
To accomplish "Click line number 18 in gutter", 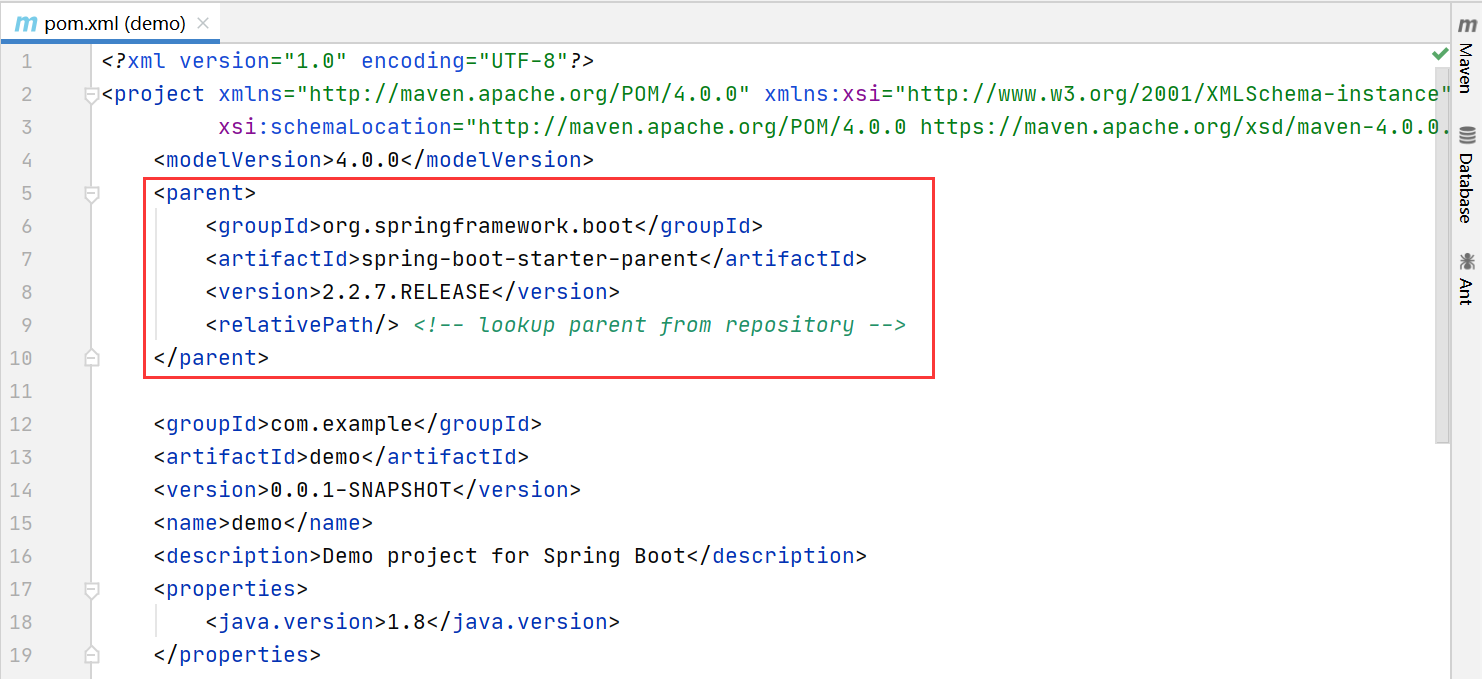I will tap(21, 622).
